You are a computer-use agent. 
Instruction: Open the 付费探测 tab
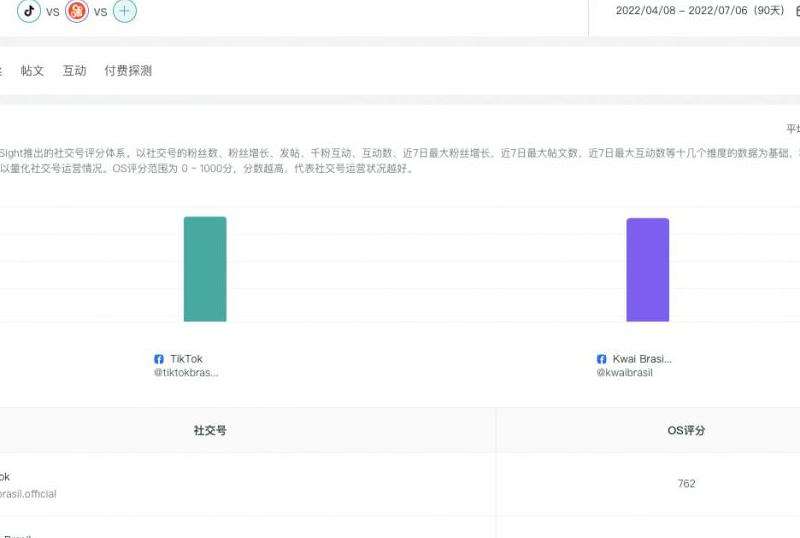tap(128, 71)
